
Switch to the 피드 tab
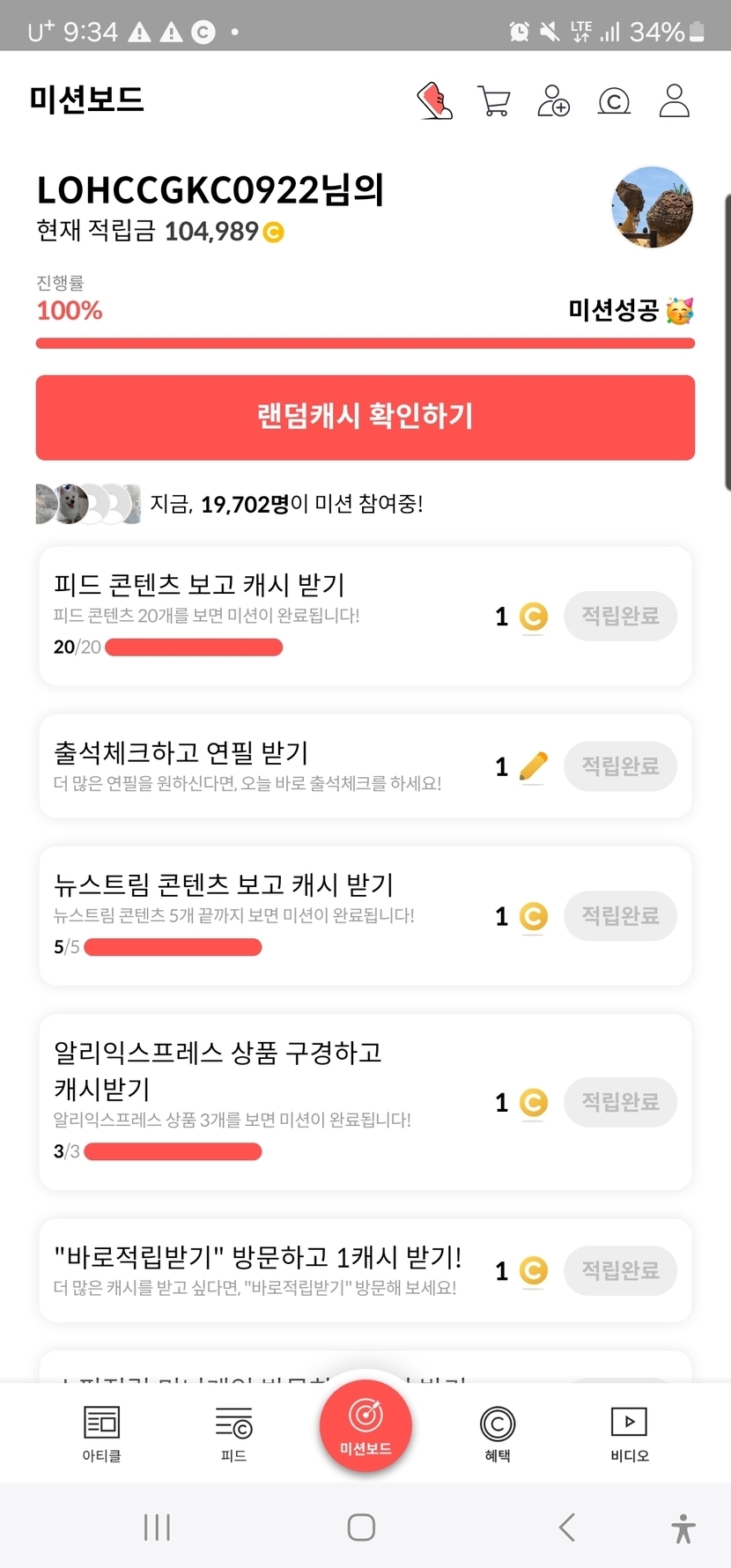coord(233,1433)
